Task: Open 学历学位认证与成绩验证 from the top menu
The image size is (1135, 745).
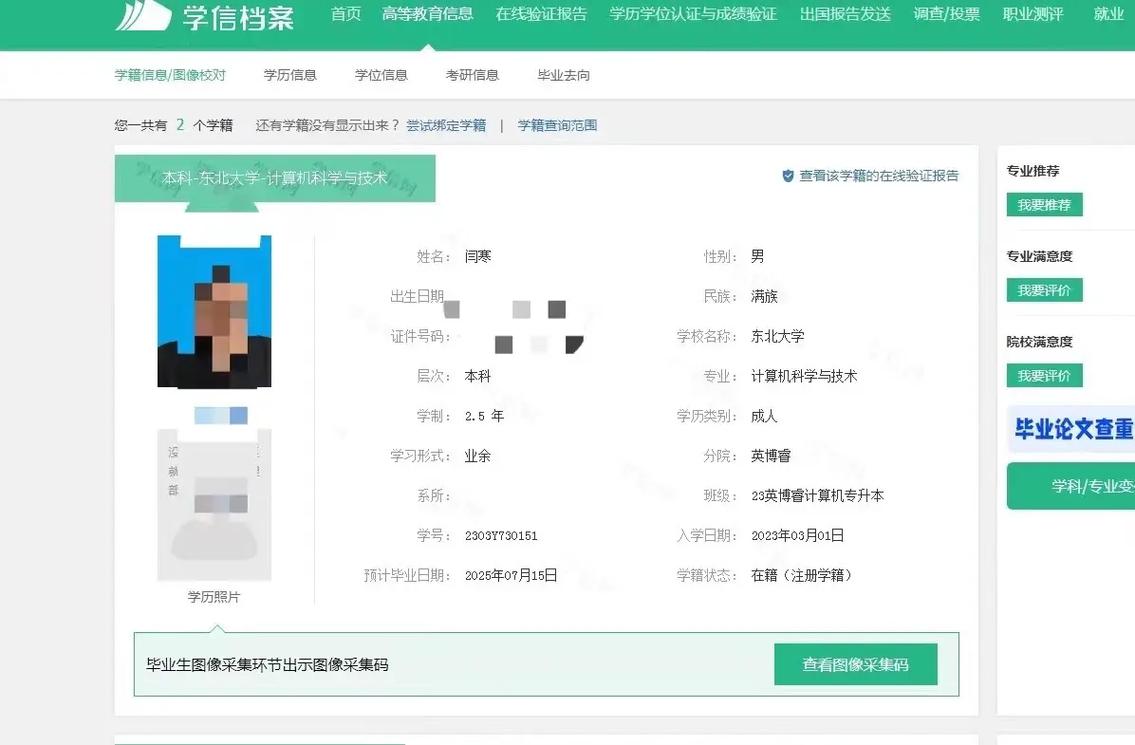Action: click(x=693, y=14)
